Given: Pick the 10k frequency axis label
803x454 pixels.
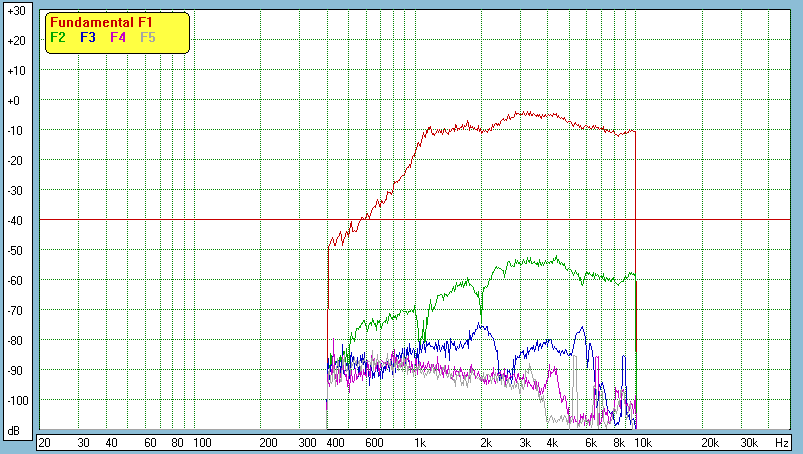Looking at the screenshot, I should 643,442.
